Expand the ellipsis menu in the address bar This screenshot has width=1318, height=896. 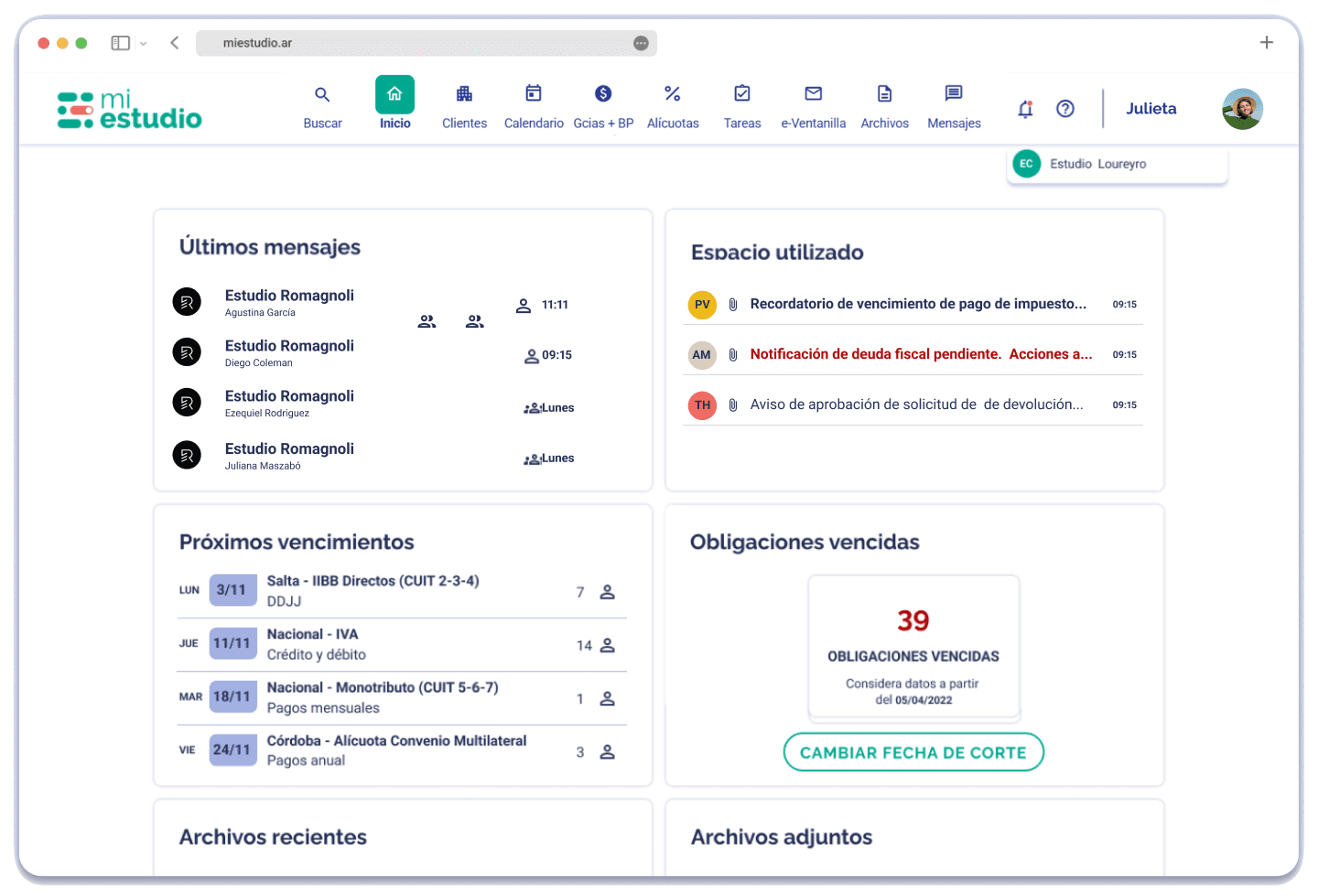(x=641, y=43)
